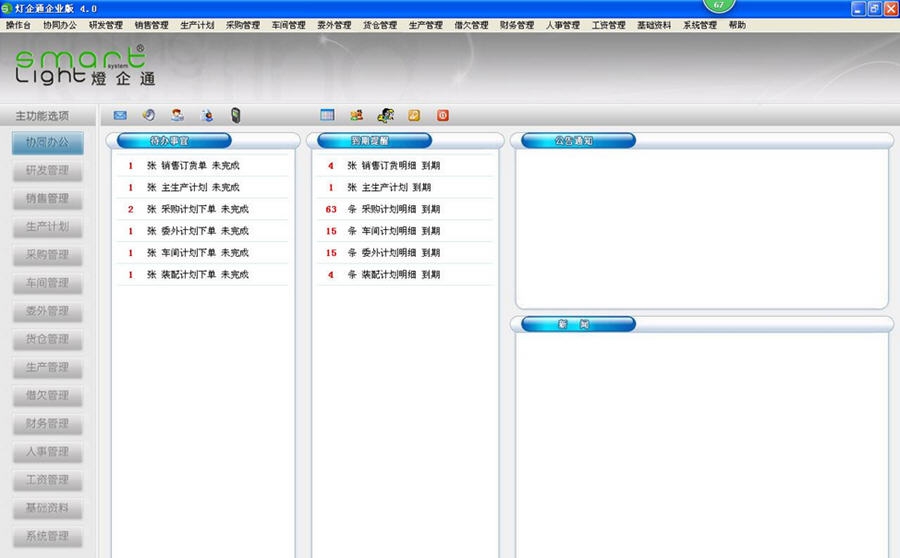The width and height of the screenshot is (900, 558).
Task: Select 基础资料 in the left sidebar
Action: click(47, 509)
